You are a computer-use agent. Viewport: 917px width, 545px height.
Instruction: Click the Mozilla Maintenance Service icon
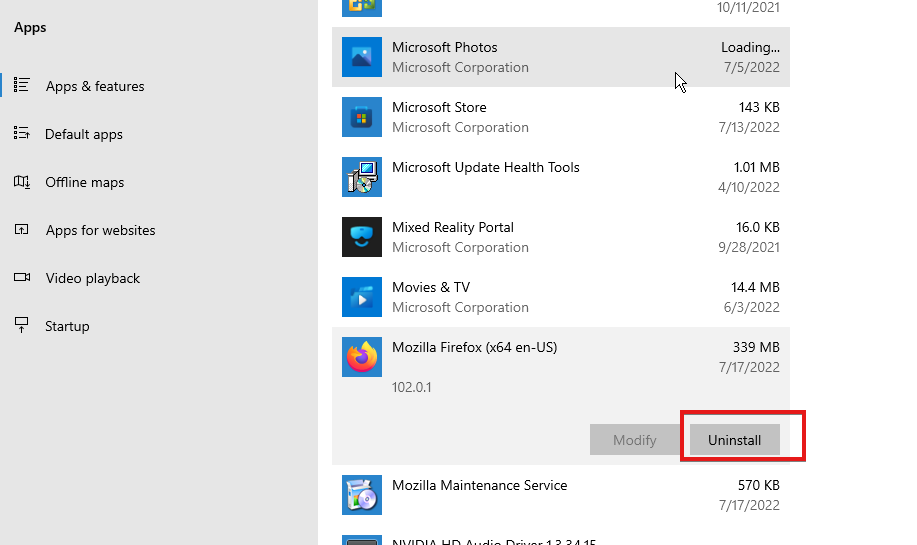pos(362,495)
